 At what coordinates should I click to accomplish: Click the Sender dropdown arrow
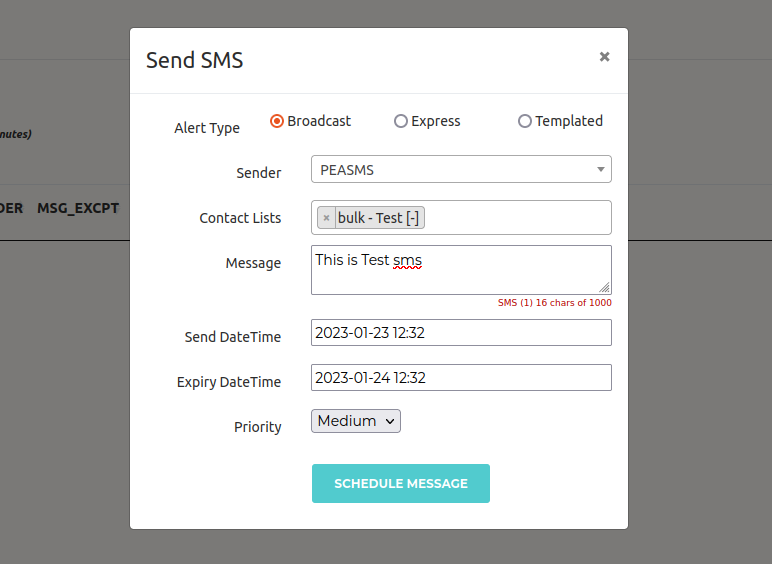coord(600,170)
